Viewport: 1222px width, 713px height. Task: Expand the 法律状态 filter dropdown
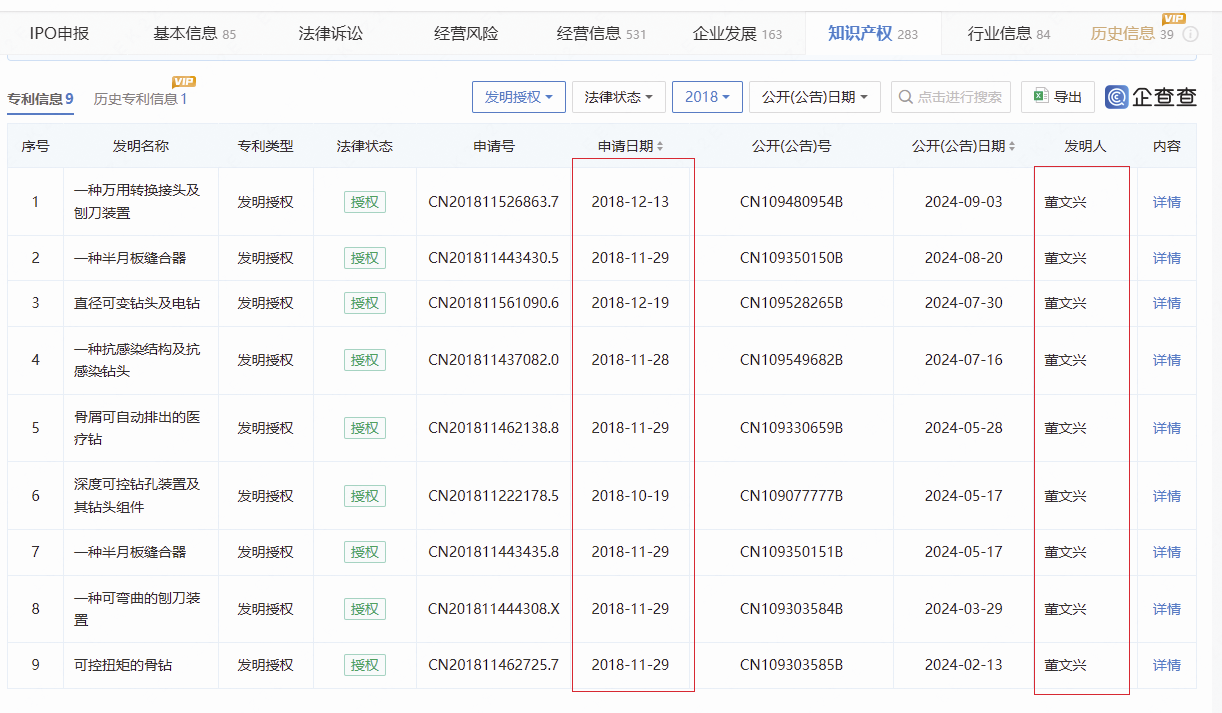(x=618, y=97)
